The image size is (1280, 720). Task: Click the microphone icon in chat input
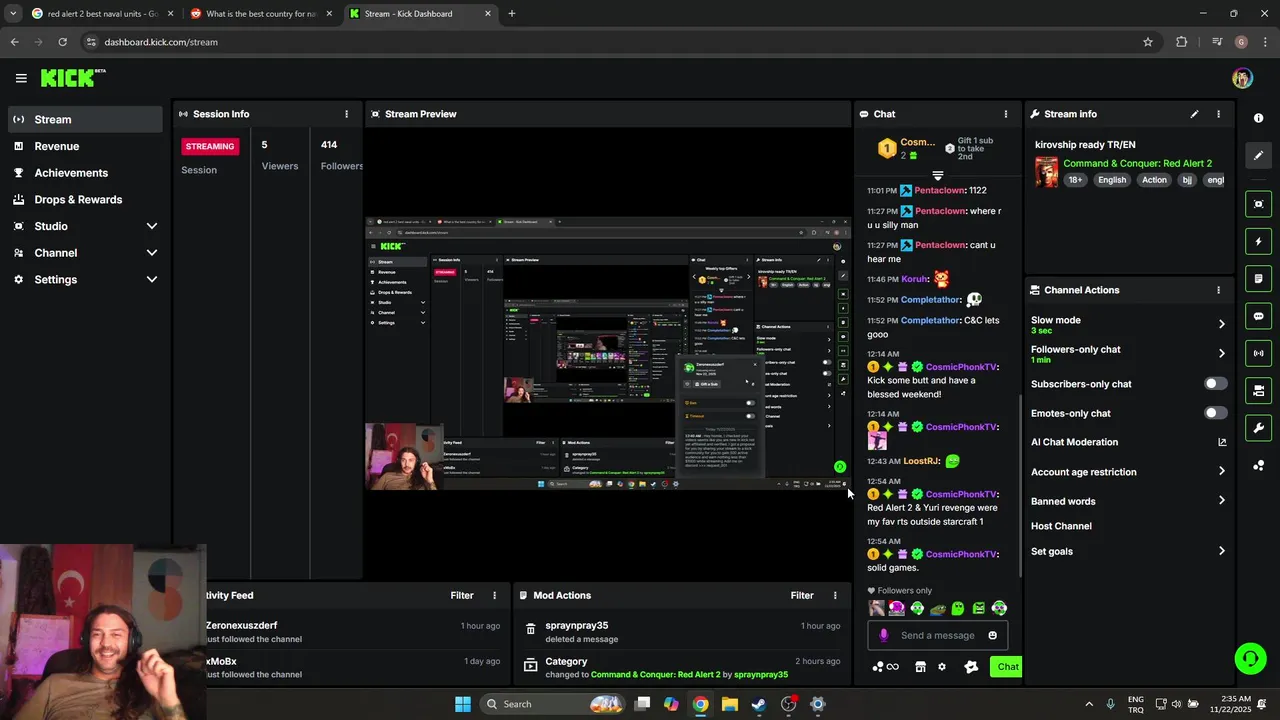(x=883, y=635)
